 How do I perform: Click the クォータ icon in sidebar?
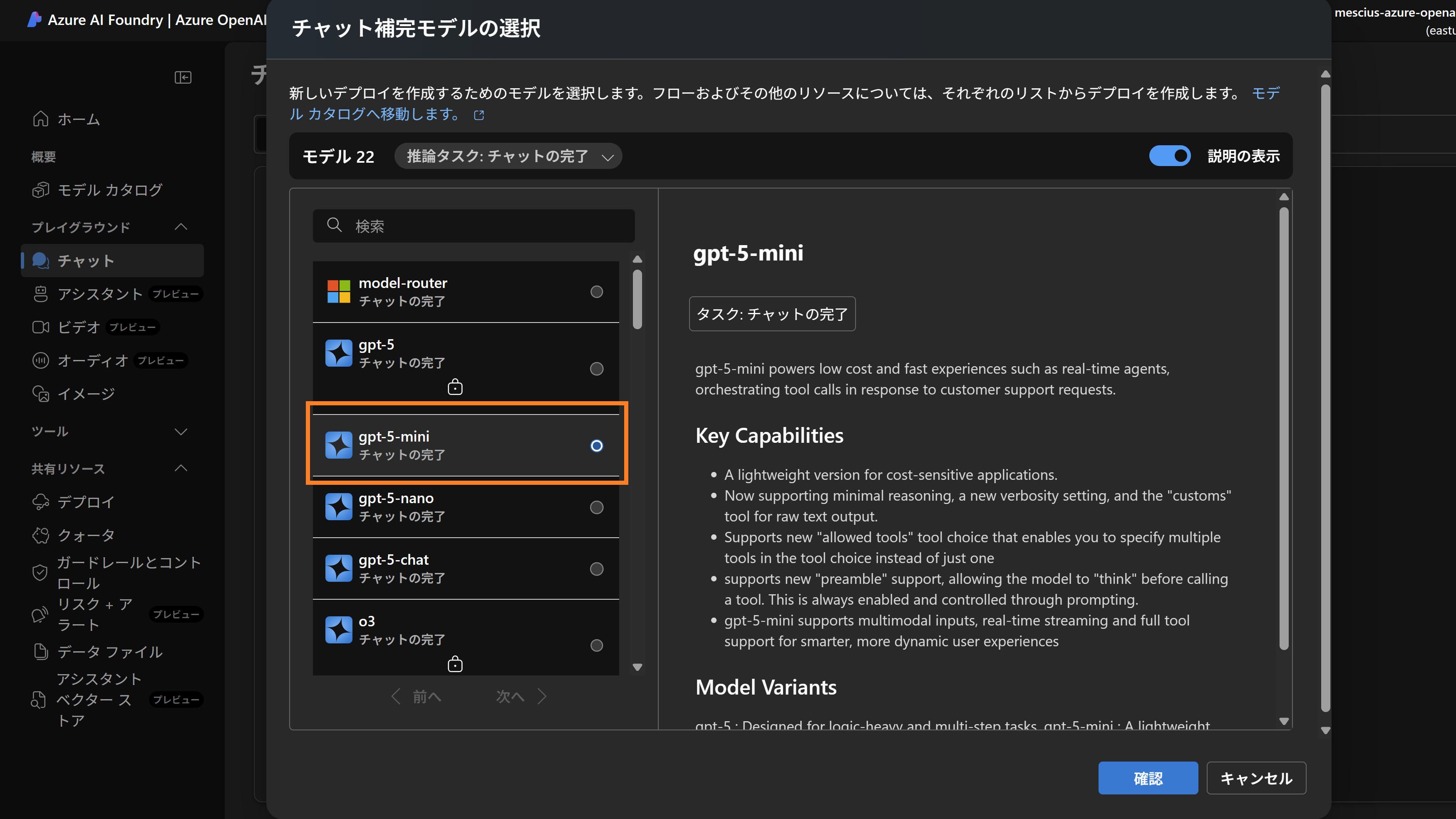[41, 535]
